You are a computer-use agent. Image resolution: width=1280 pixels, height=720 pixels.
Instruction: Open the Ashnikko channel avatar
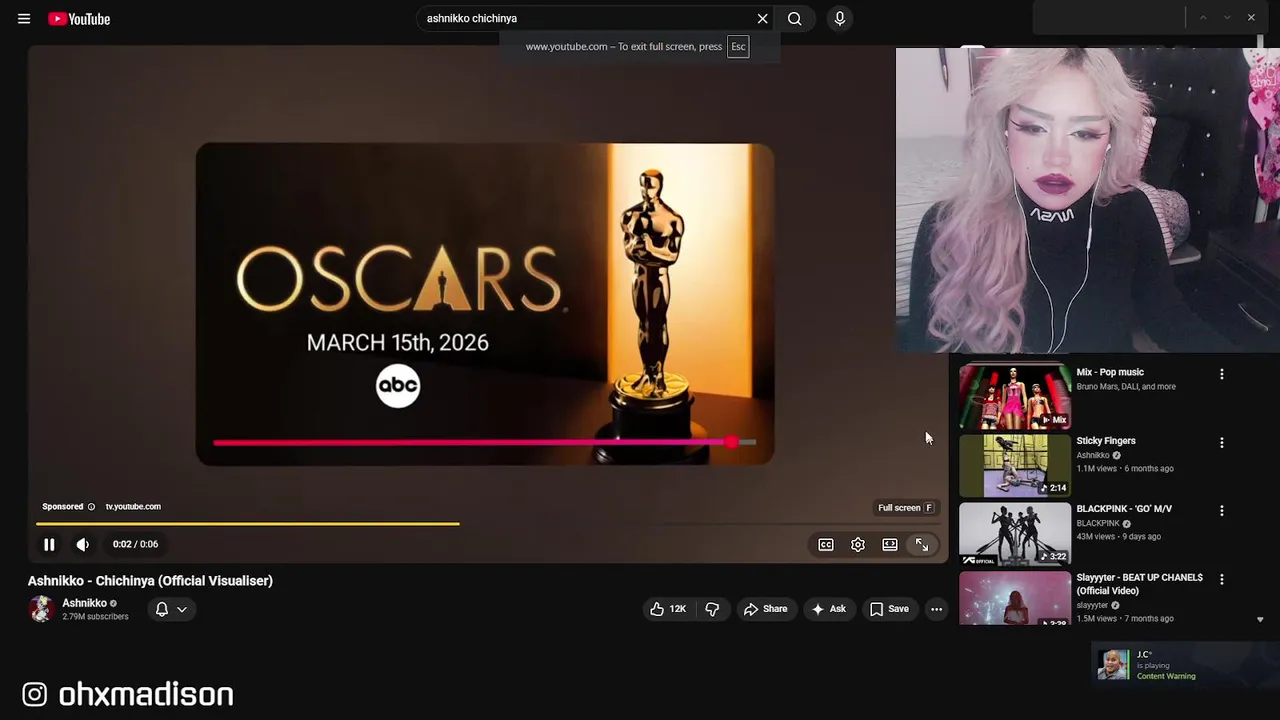[41, 609]
